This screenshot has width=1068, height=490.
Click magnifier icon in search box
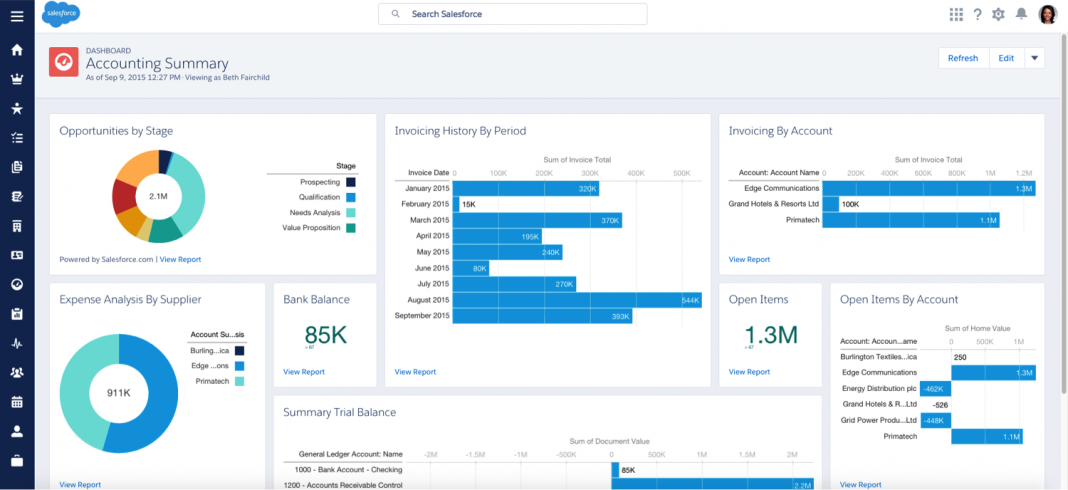(x=396, y=14)
